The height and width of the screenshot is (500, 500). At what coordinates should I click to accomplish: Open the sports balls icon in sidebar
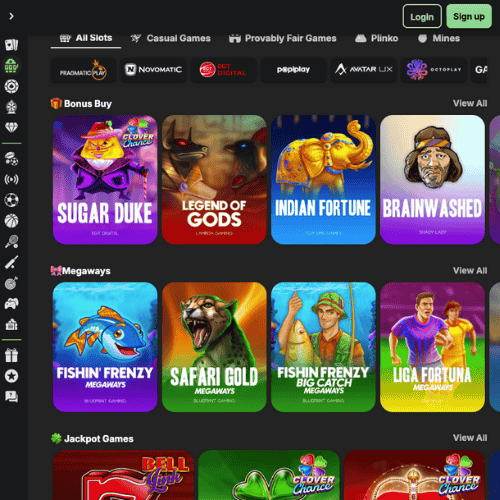click(11, 159)
